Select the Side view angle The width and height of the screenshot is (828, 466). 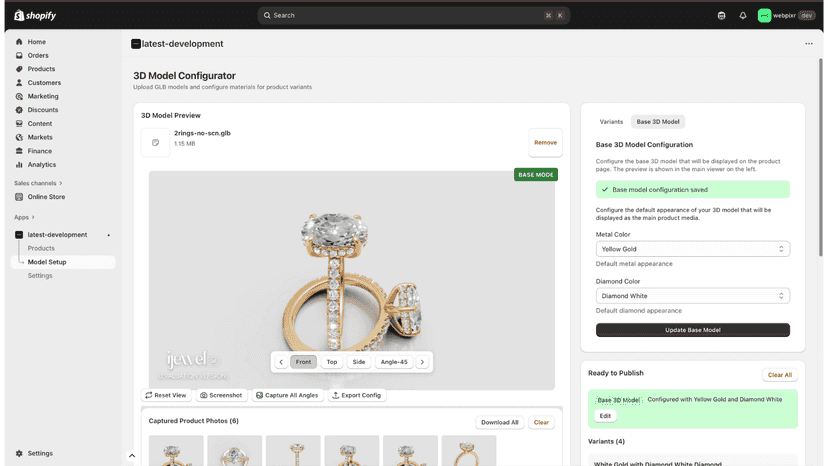pos(359,362)
